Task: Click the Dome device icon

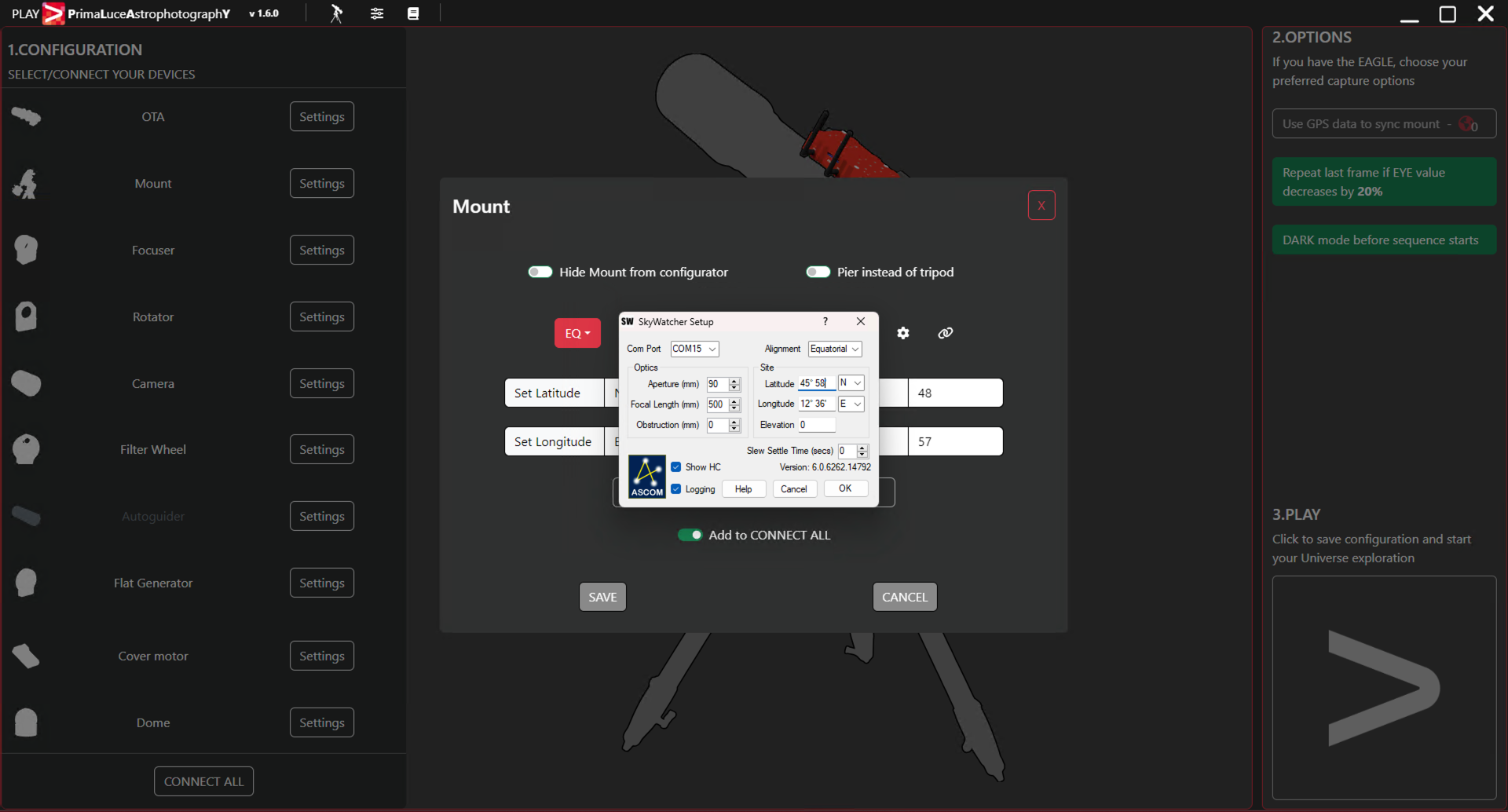Action: [26, 722]
